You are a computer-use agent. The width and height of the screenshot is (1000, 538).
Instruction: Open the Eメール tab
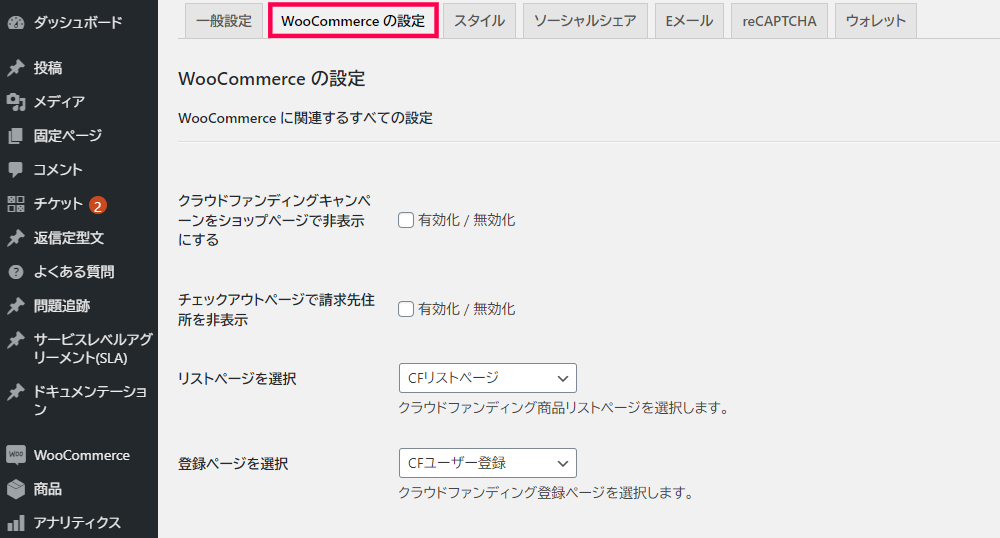(689, 21)
